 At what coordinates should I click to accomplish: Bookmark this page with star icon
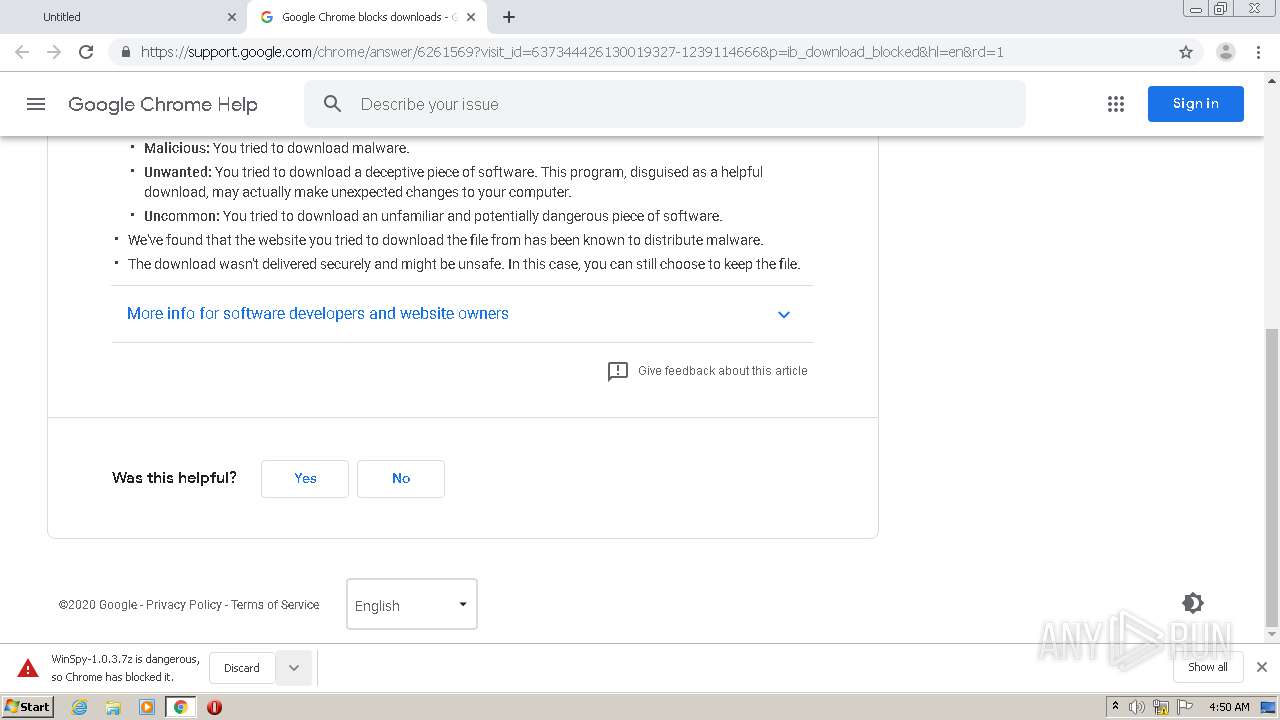[x=1186, y=52]
